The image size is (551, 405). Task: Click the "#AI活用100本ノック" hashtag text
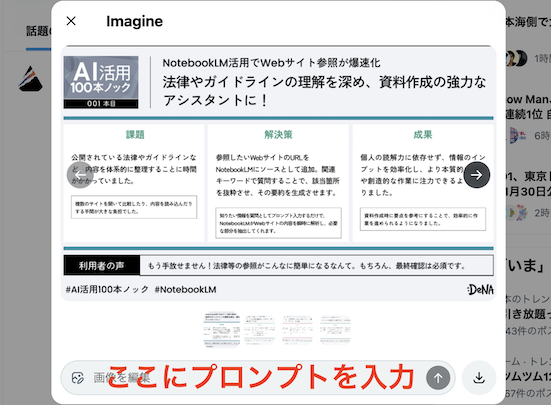(107, 289)
